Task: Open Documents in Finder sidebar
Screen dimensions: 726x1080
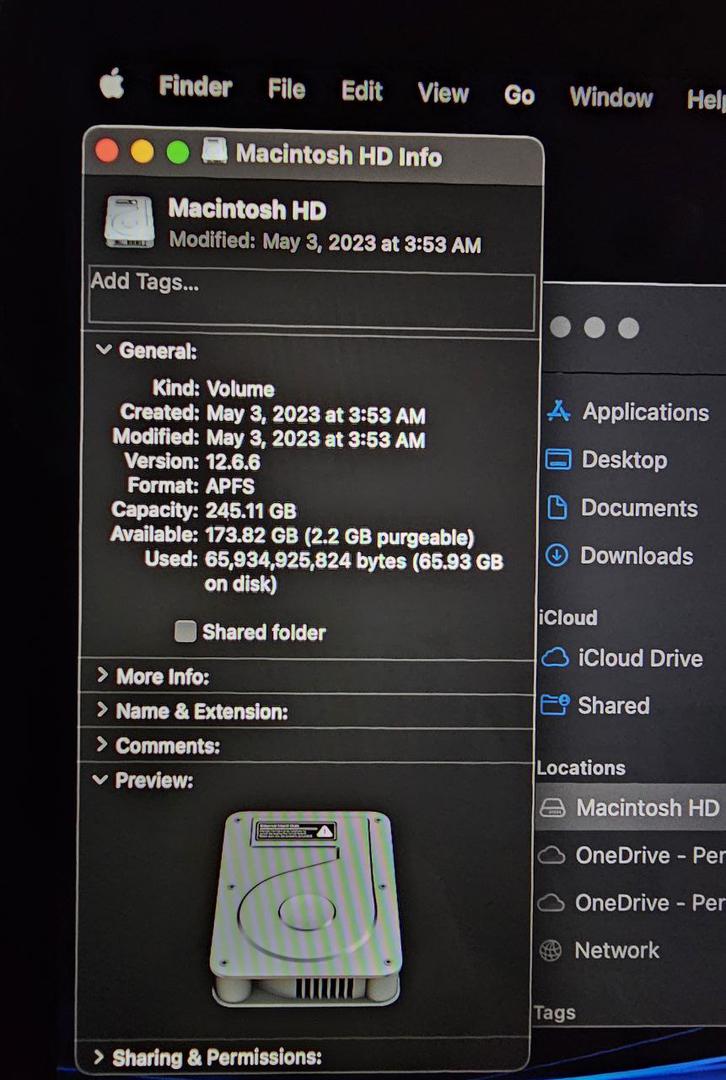Action: click(639, 508)
